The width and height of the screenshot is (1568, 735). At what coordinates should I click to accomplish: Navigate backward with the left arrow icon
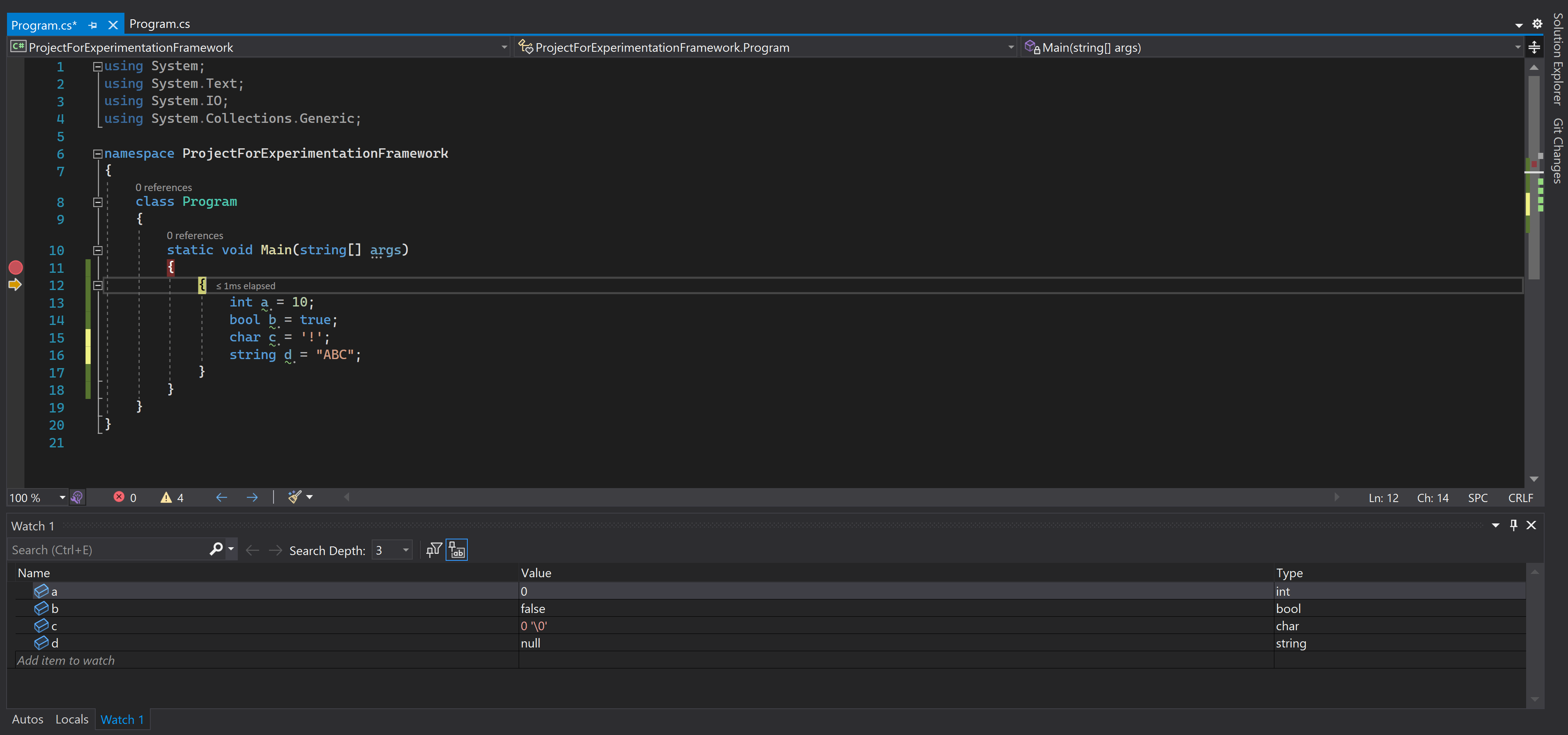pos(221,498)
